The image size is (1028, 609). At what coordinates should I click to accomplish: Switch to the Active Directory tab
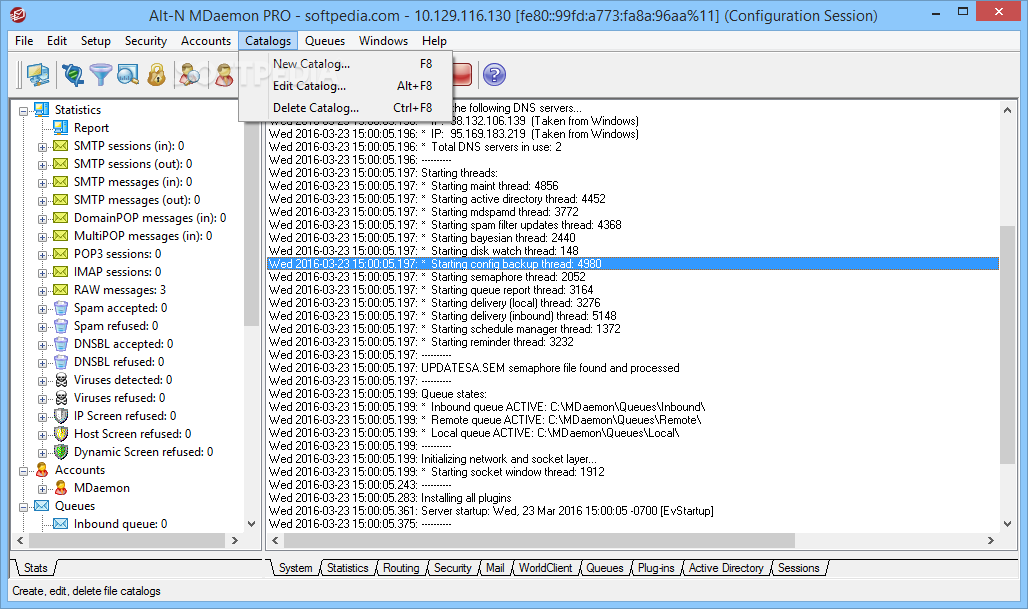tap(726, 568)
